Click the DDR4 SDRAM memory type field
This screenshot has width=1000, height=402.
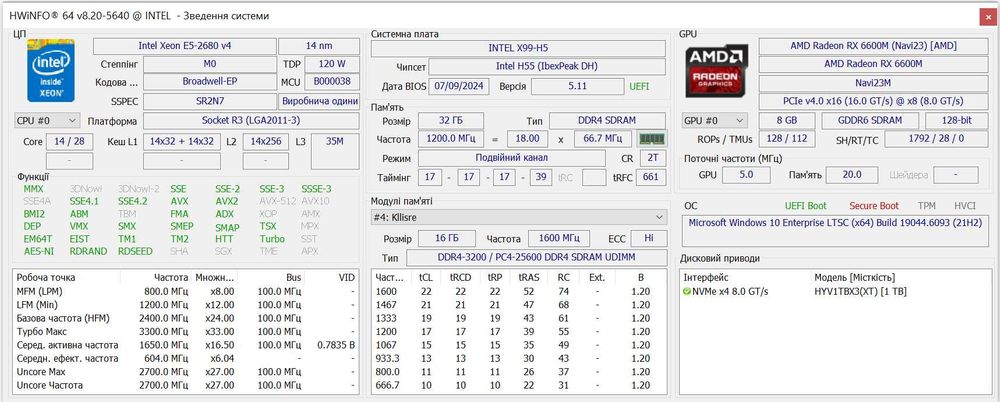(607, 121)
